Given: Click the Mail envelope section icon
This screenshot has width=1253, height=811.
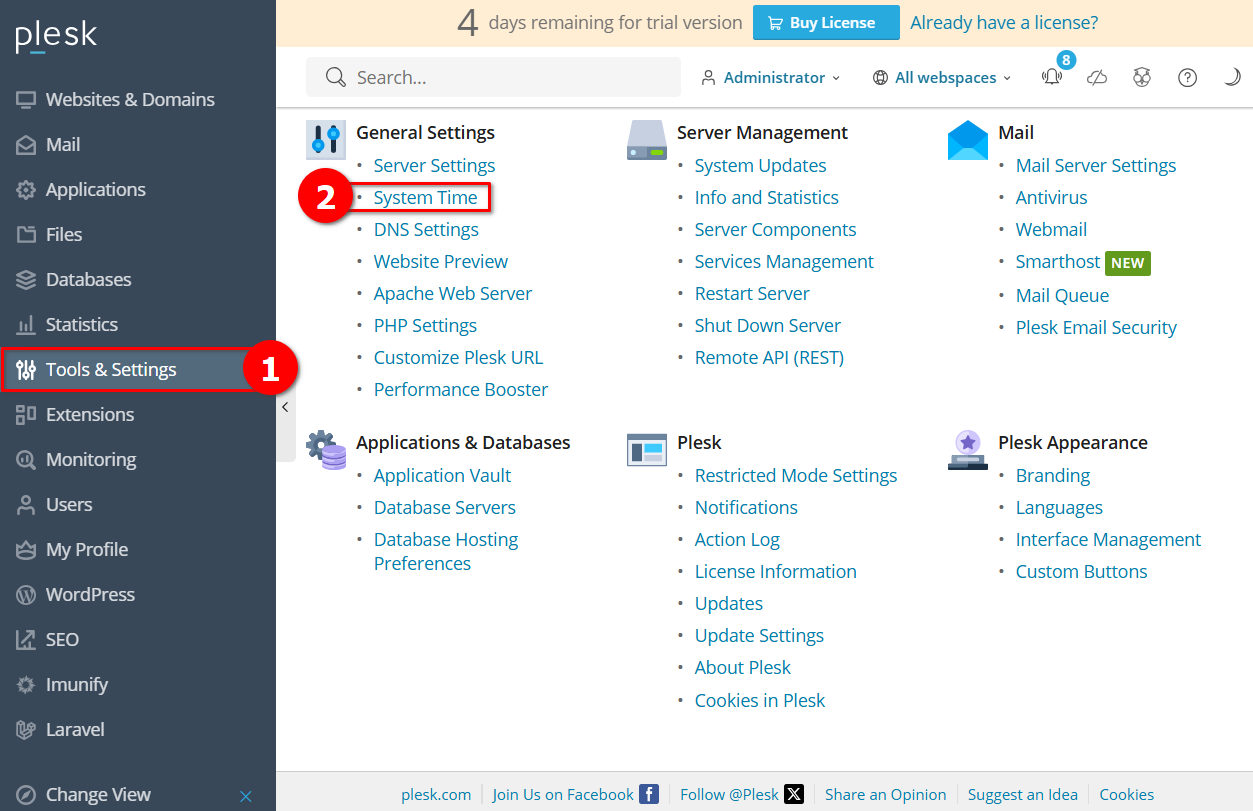Looking at the screenshot, I should tap(968, 140).
